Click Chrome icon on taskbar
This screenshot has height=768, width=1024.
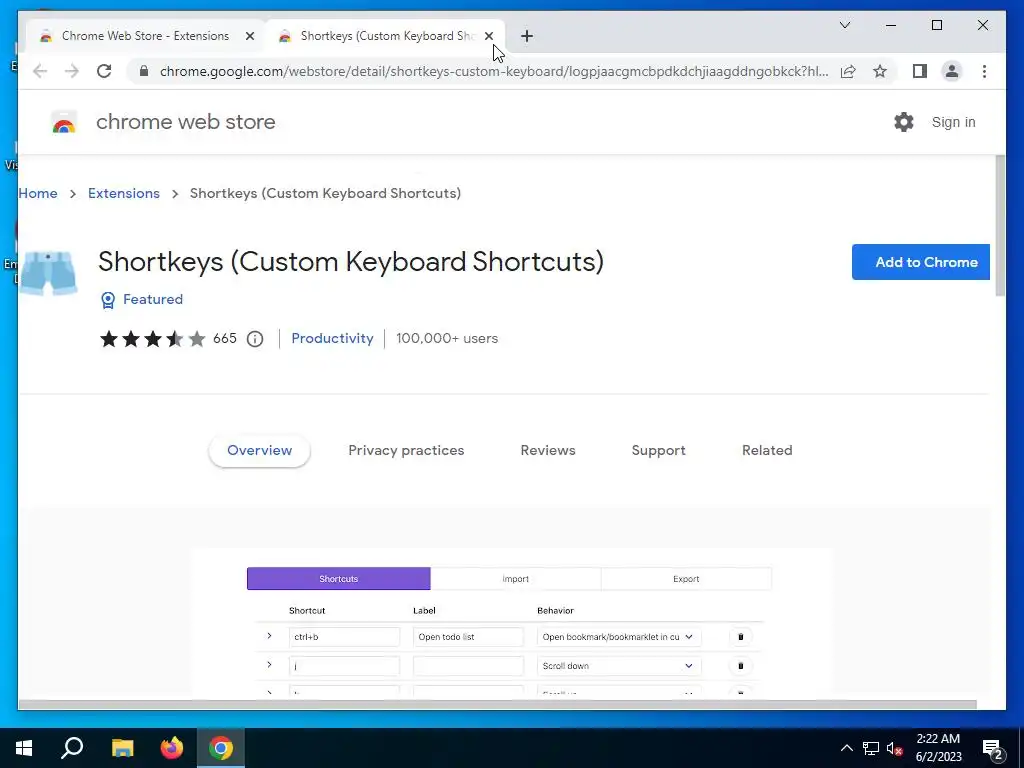point(221,748)
